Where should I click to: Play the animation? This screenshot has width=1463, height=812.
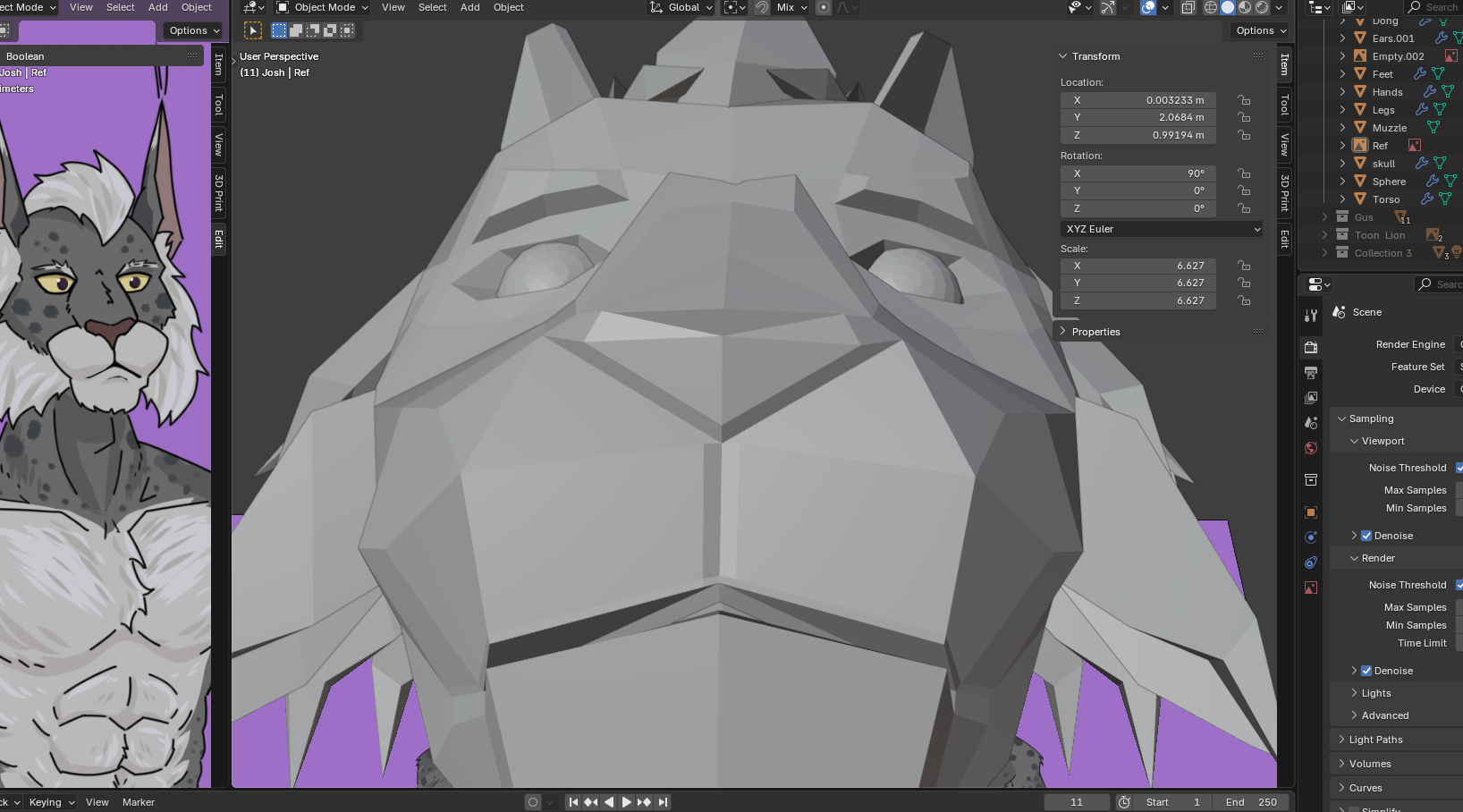click(x=626, y=802)
